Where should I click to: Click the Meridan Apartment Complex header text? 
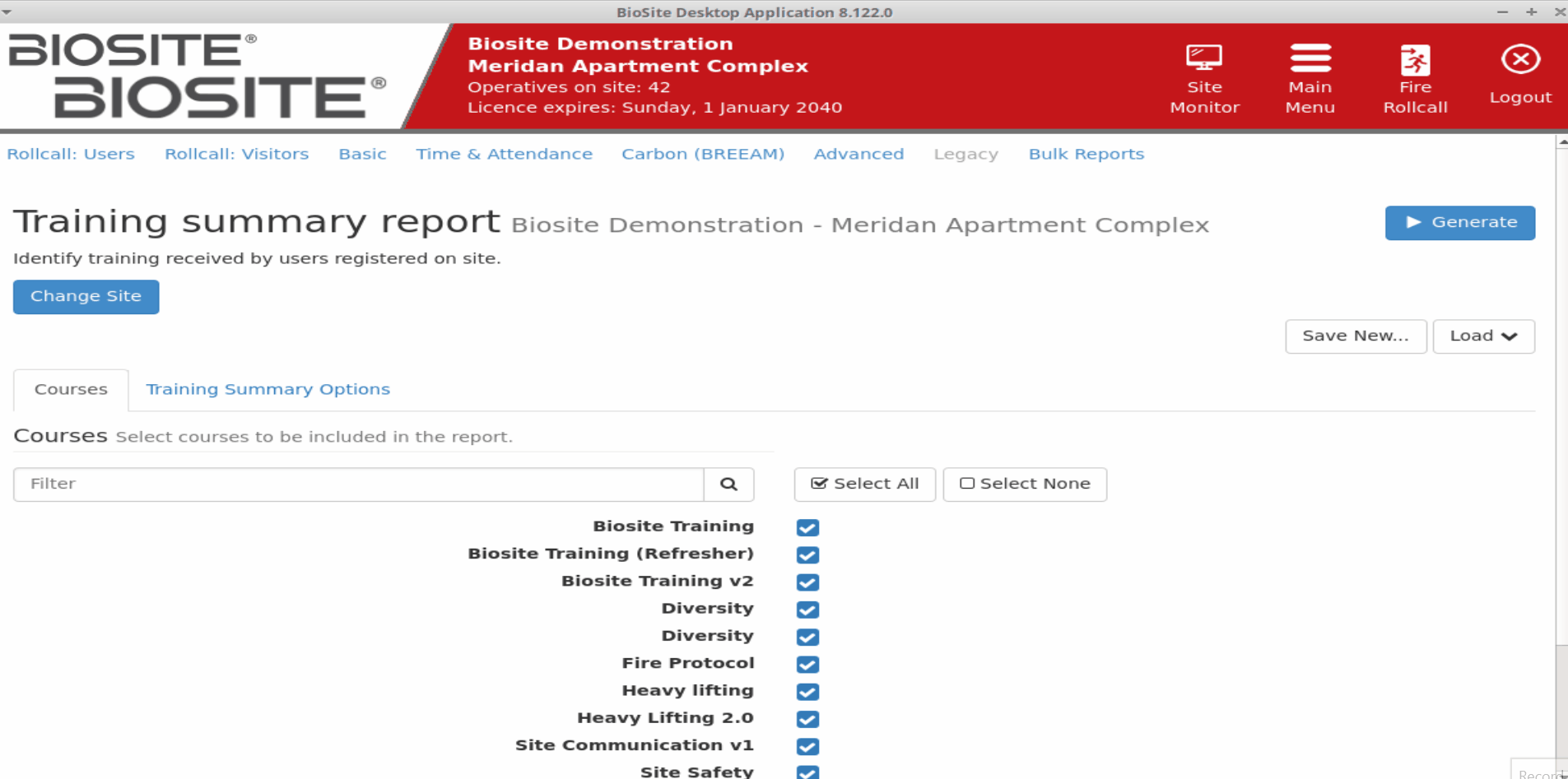(x=638, y=66)
